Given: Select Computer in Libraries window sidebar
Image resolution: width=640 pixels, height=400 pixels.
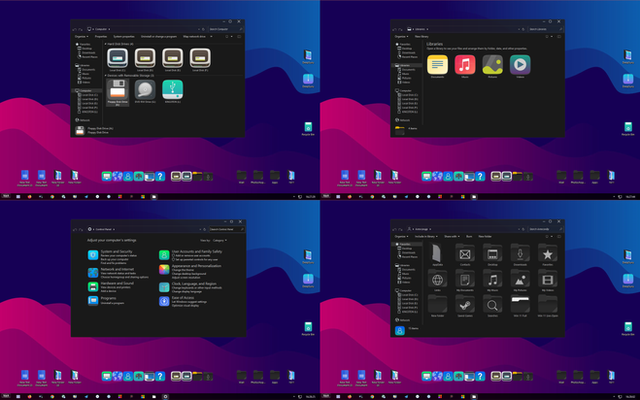Looking at the screenshot, I should pos(405,91).
